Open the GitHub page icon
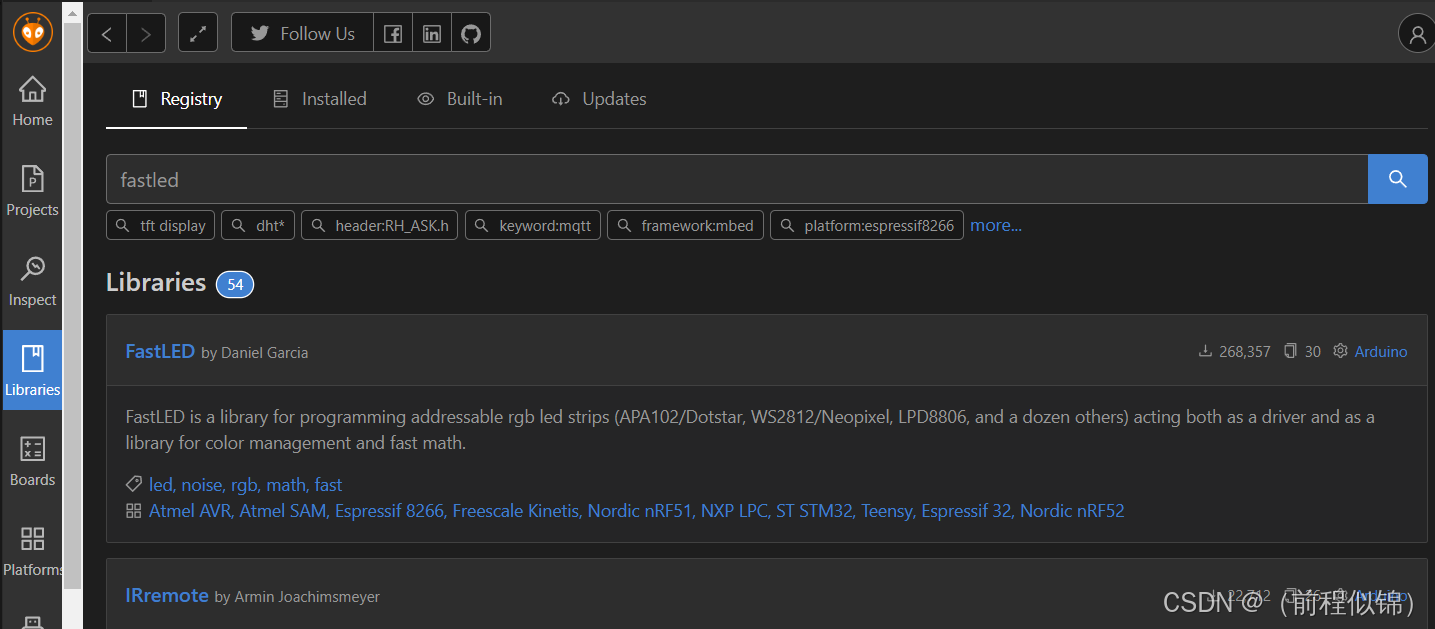The height and width of the screenshot is (629, 1435). click(x=471, y=33)
